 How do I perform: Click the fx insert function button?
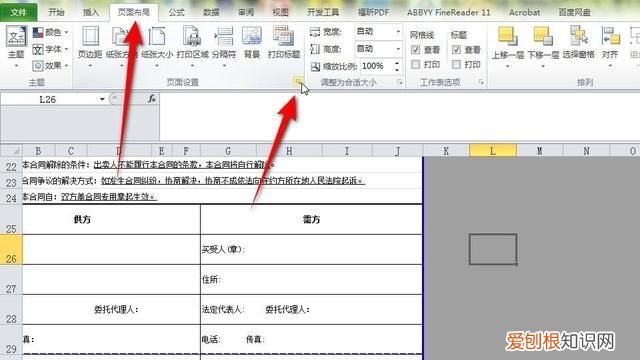click(x=152, y=99)
